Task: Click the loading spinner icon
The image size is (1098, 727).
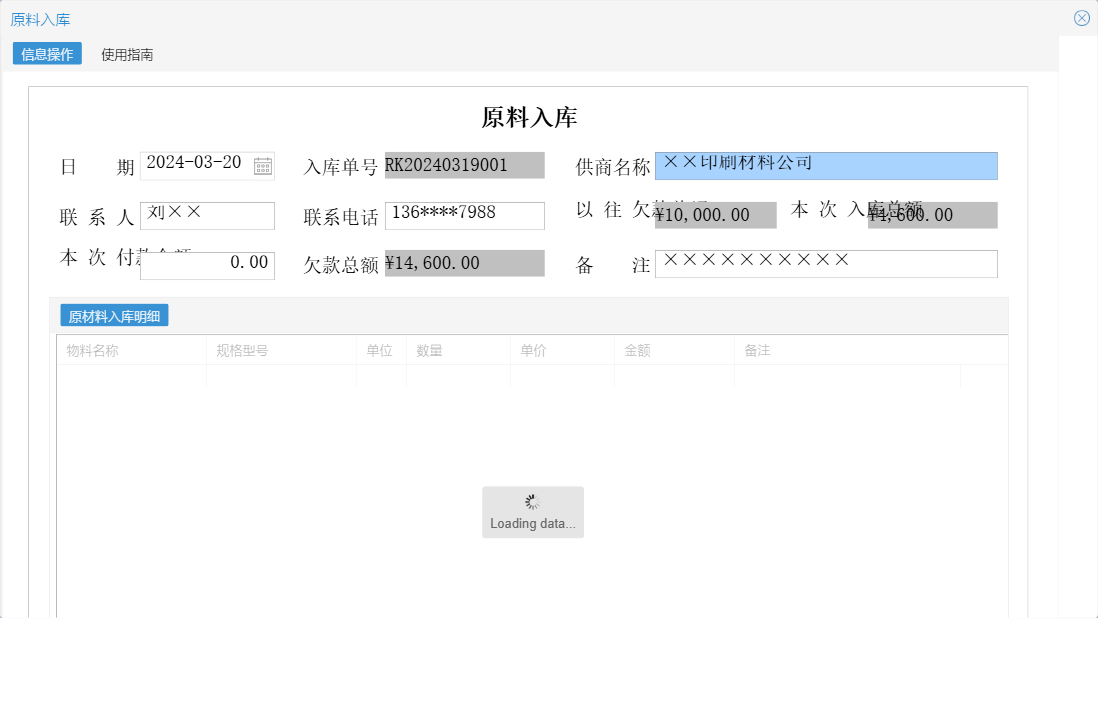Action: click(x=533, y=499)
